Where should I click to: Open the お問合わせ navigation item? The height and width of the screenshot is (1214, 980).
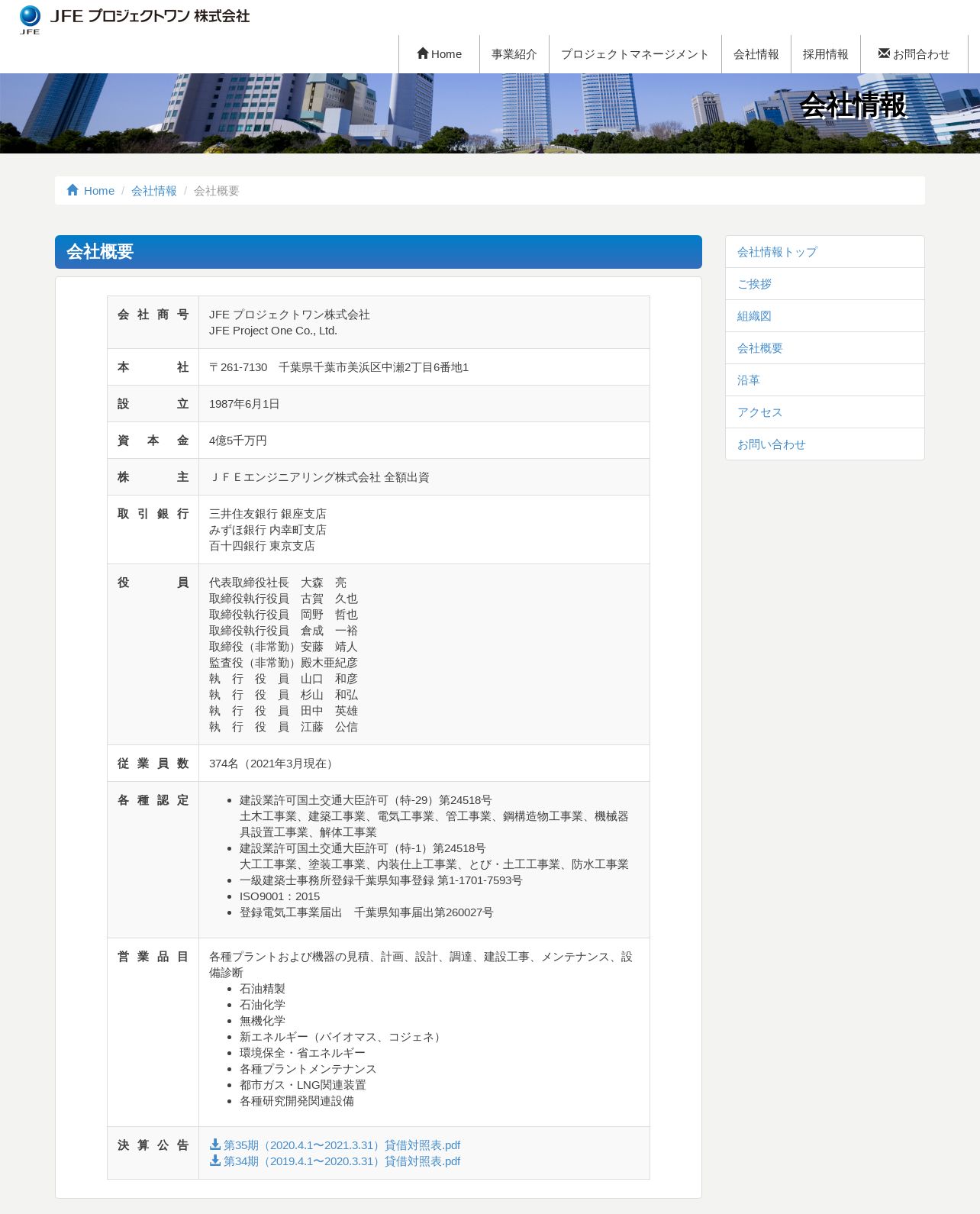pyautogui.click(x=914, y=54)
